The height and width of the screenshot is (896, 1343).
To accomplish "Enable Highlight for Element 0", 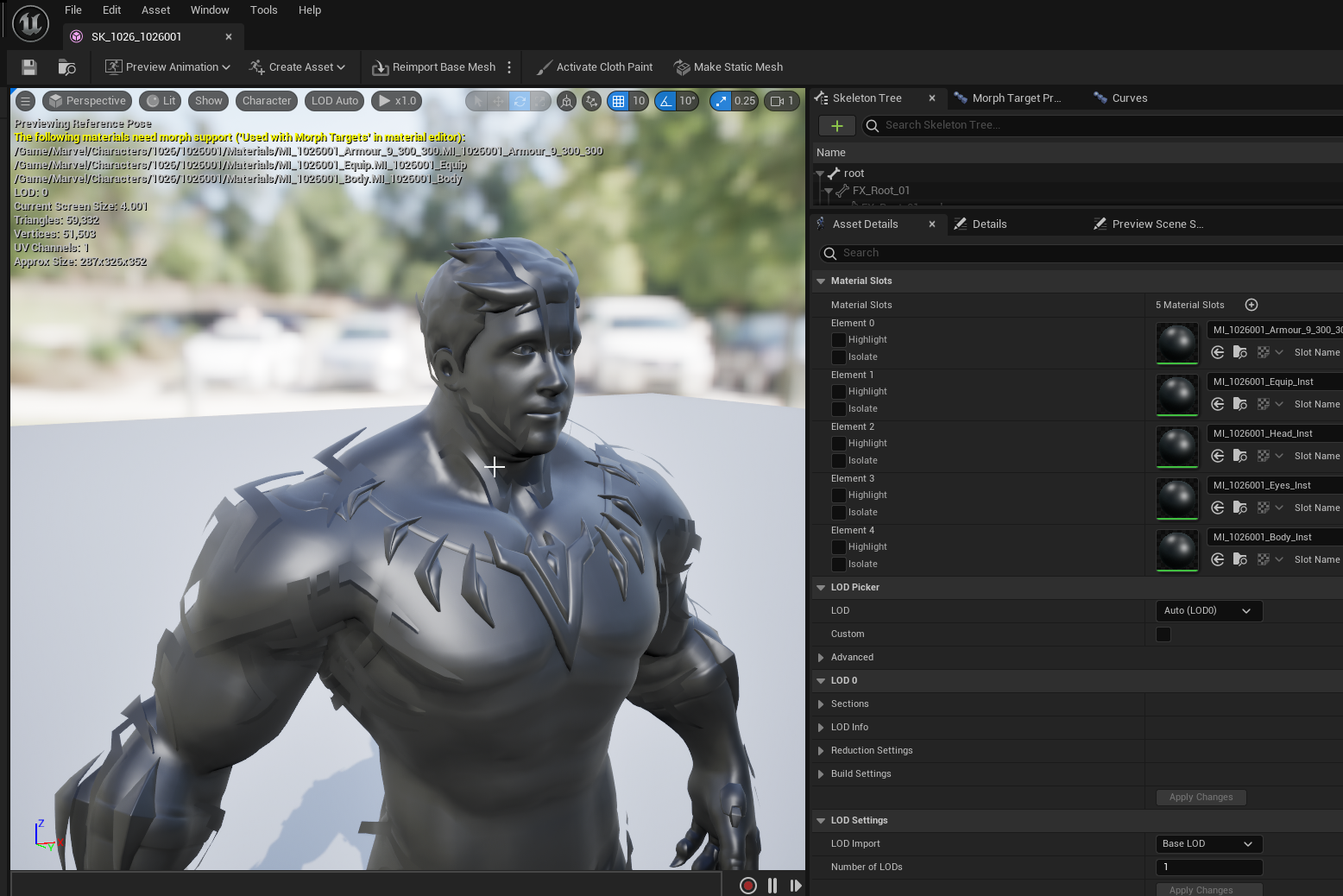I will click(838, 340).
